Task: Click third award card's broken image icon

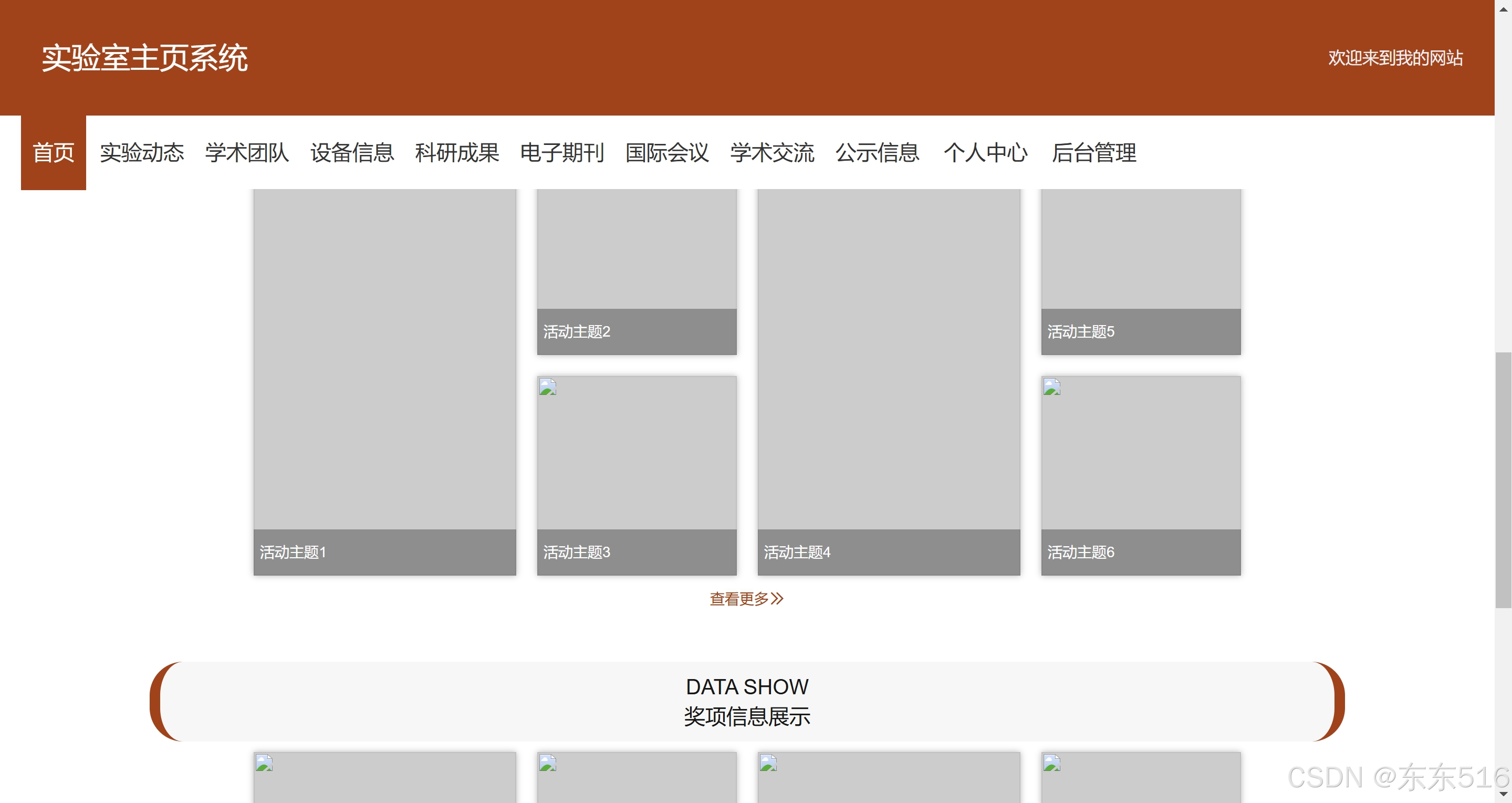Action: [768, 763]
